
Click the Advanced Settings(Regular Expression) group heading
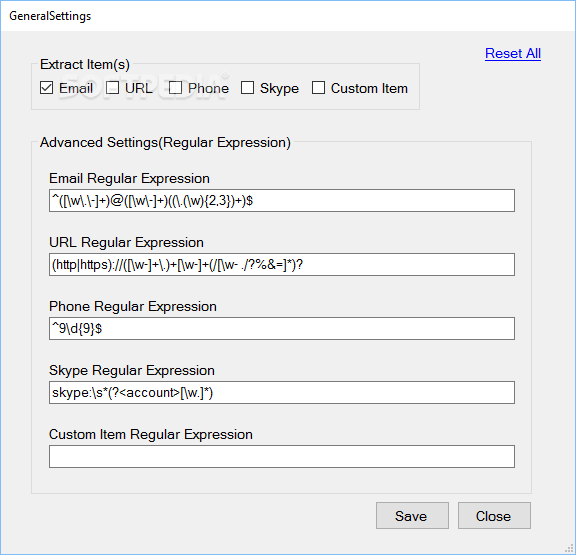[165, 143]
